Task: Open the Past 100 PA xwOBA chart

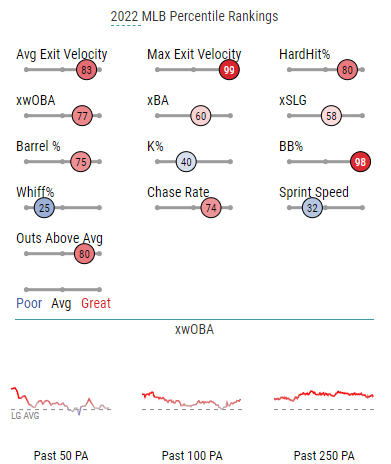Action: pyautogui.click(x=192, y=402)
